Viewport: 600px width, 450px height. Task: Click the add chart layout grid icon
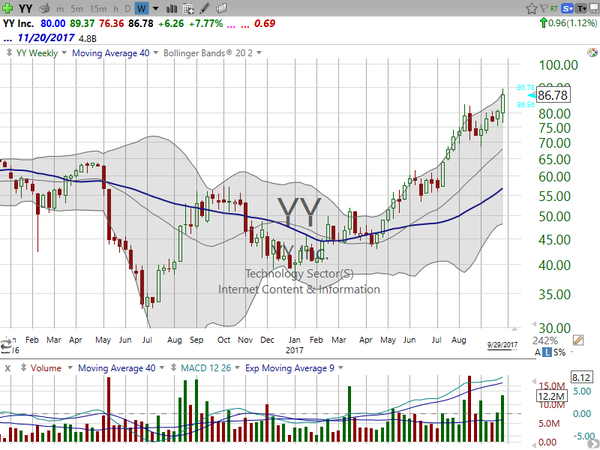tap(188, 8)
